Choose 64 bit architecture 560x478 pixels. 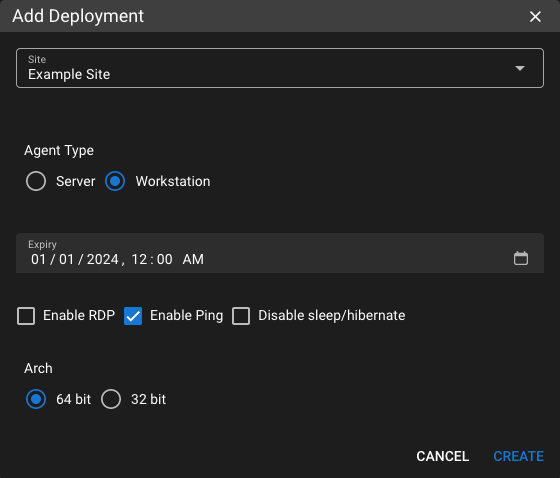coord(36,399)
